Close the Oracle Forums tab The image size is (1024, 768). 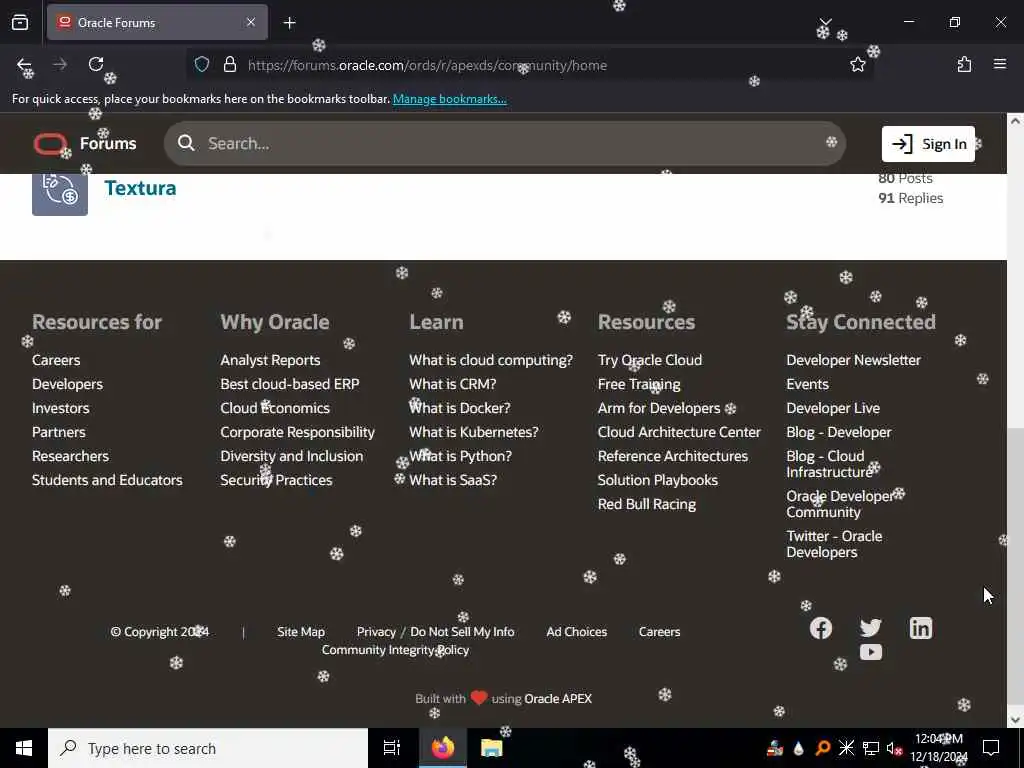(251, 22)
